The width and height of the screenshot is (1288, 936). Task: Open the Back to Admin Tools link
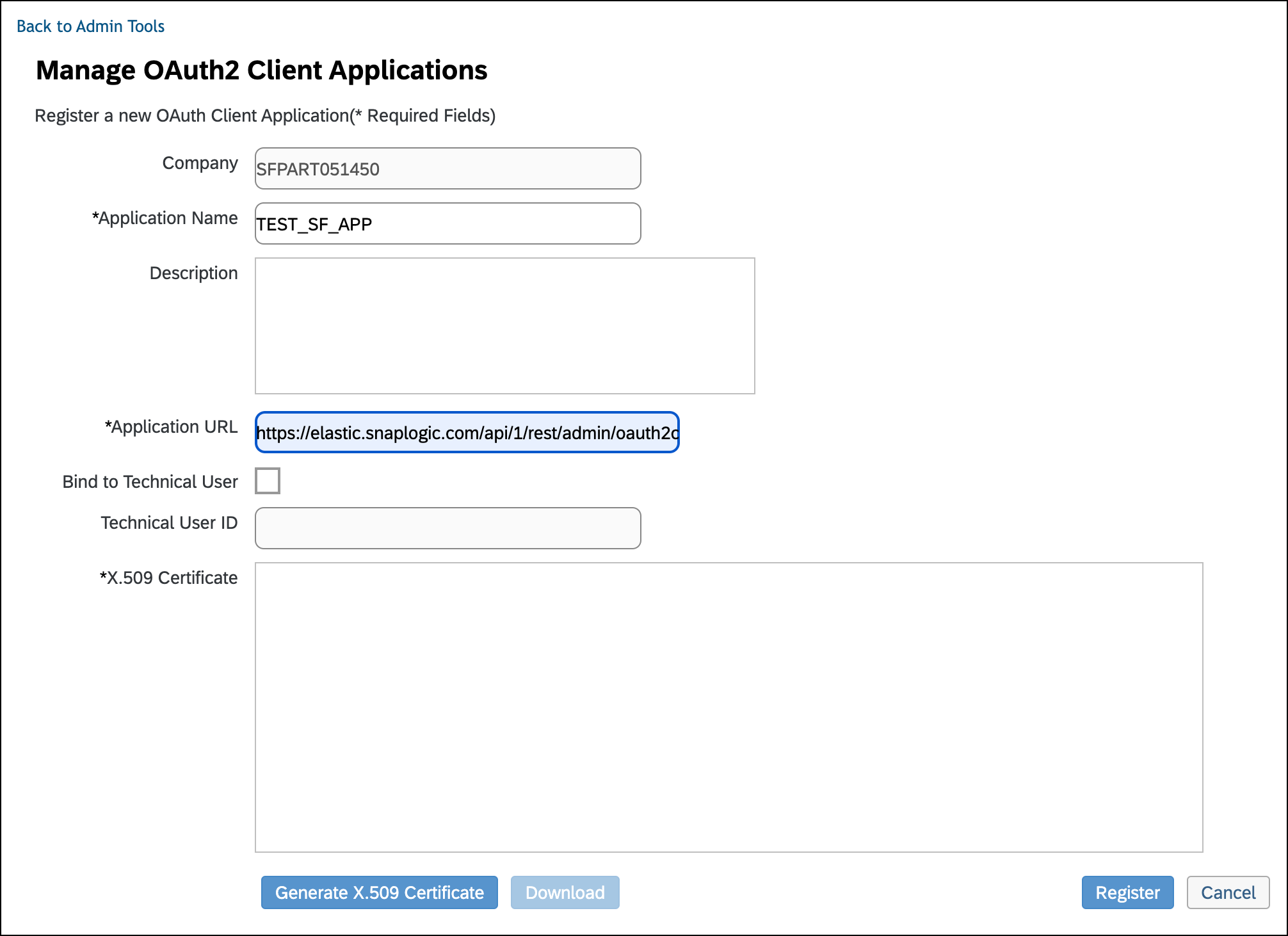(x=90, y=26)
